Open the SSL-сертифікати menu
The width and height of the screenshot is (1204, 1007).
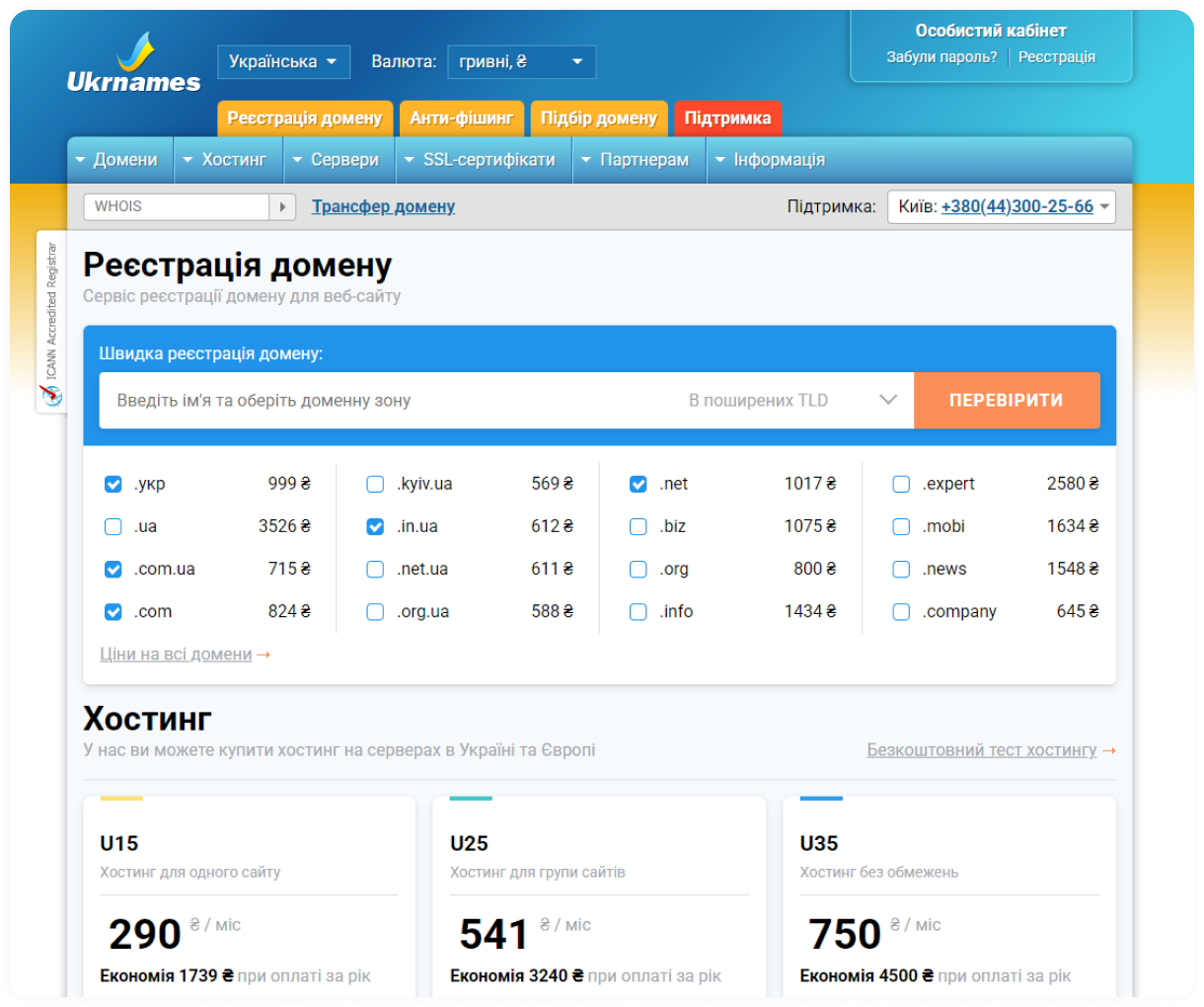pos(482,160)
